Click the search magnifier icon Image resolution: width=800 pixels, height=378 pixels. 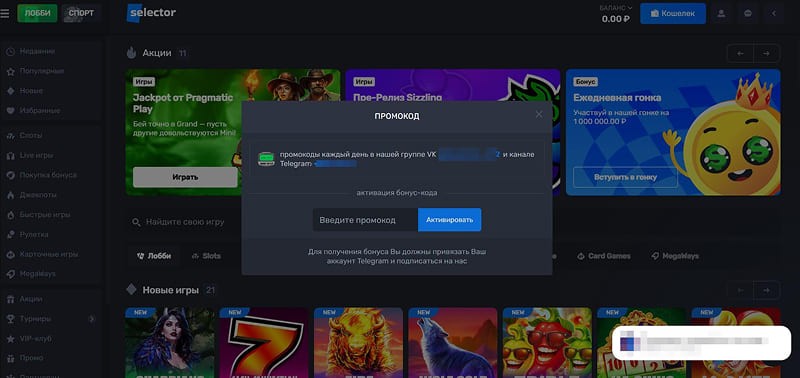(x=136, y=222)
